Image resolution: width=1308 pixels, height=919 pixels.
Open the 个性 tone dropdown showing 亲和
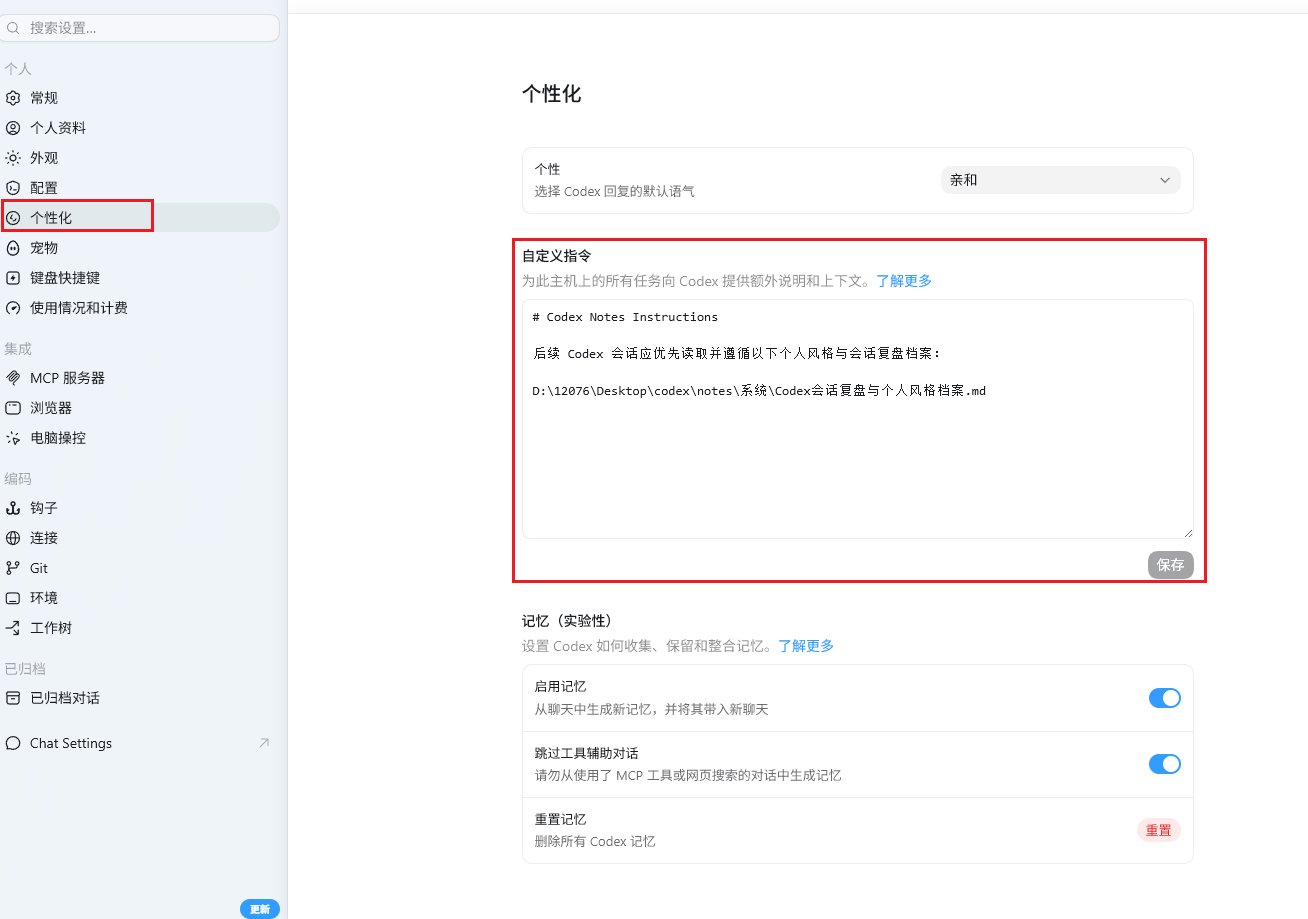(x=1060, y=180)
